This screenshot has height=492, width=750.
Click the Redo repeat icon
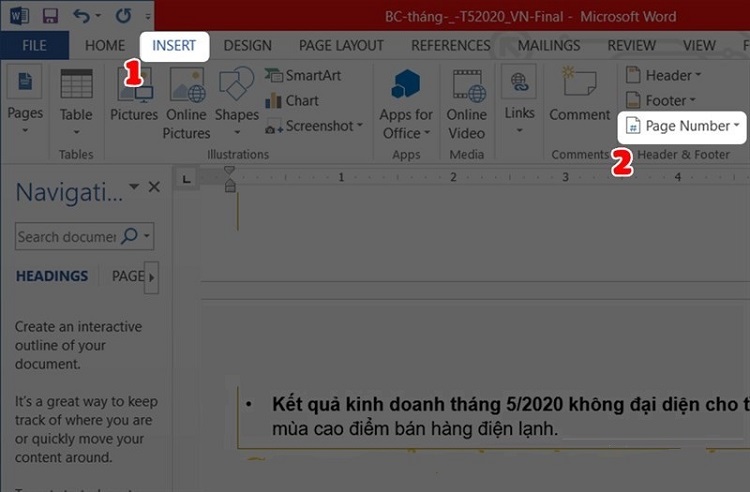[123, 16]
